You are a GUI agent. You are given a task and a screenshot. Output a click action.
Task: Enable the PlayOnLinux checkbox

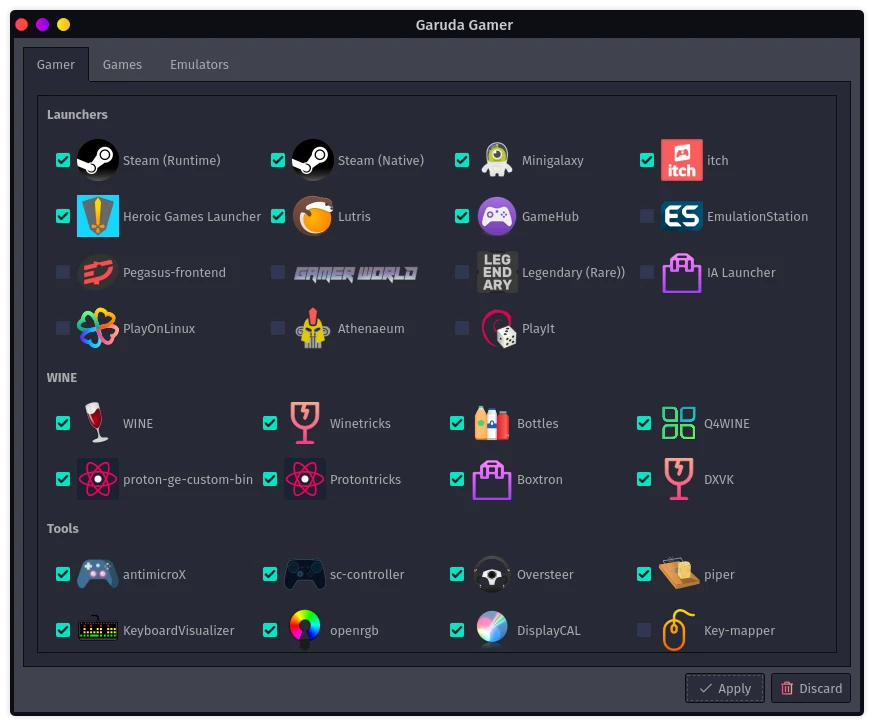point(63,328)
